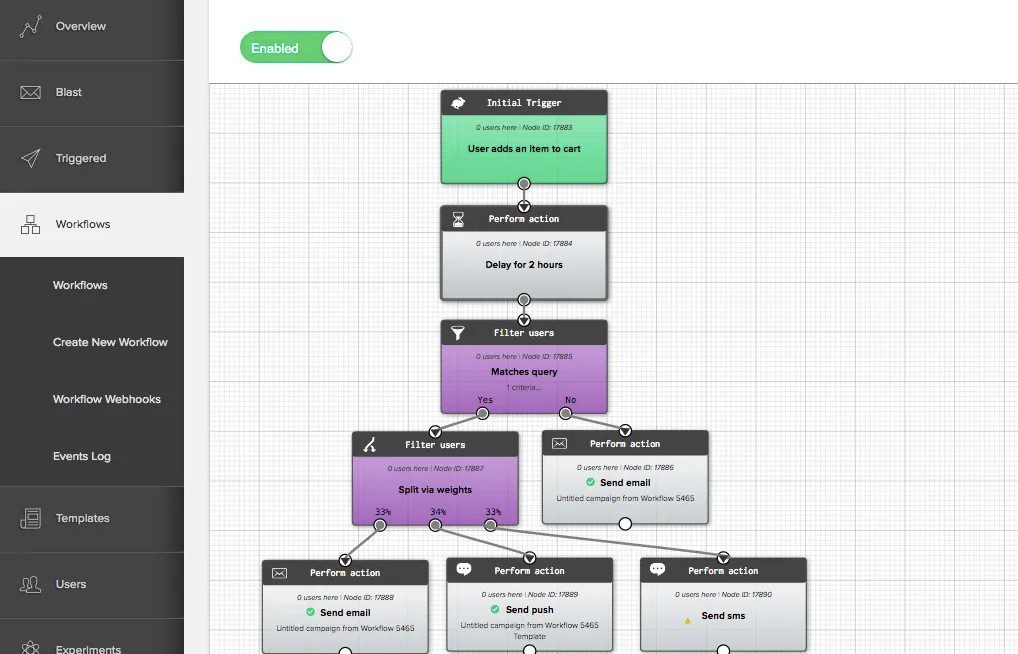1018x654 pixels.
Task: Select the Initial Trigger node header
Action: click(524, 103)
